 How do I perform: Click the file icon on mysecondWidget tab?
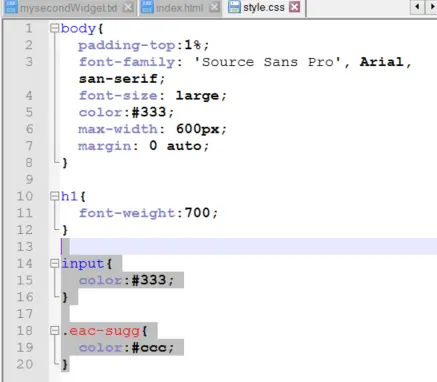[x=11, y=7]
